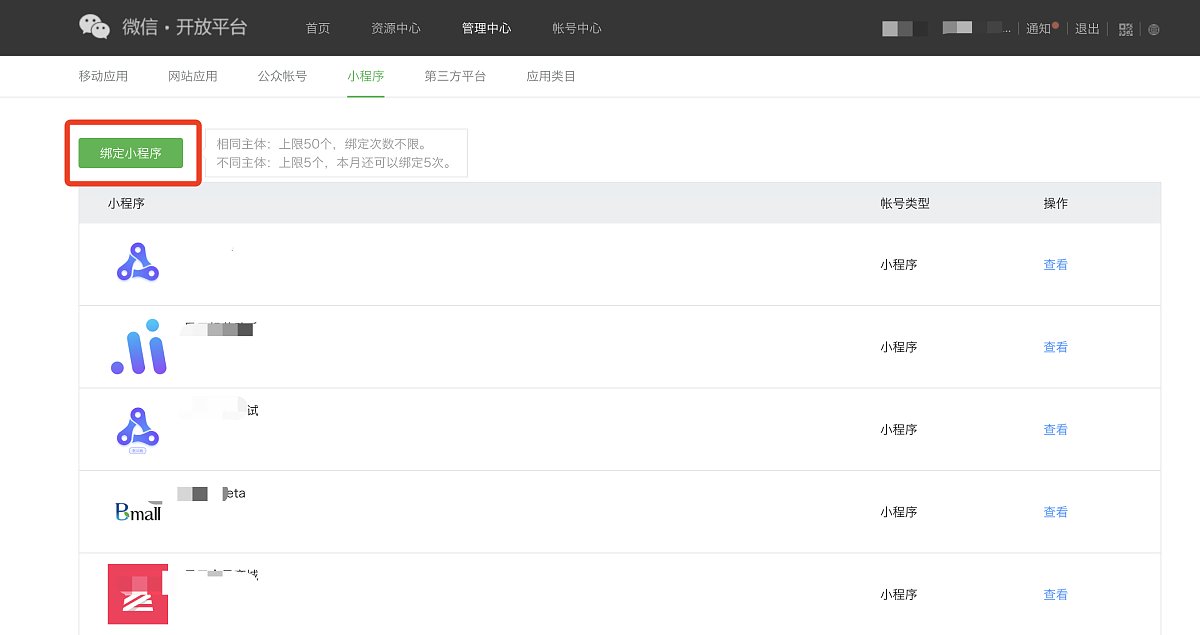Click the 帐号类型 column header

pos(905,203)
